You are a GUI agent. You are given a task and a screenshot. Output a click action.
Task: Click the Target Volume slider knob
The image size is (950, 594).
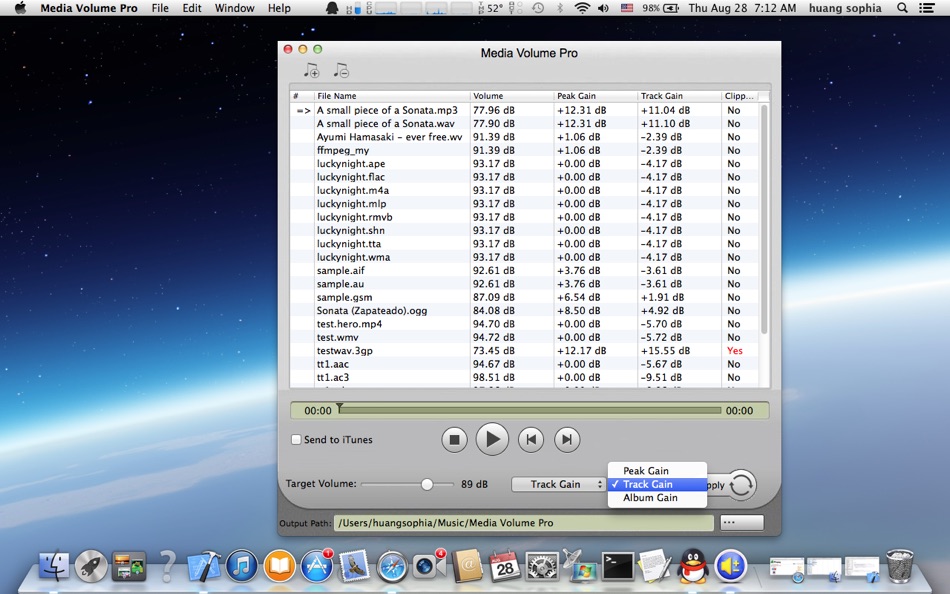point(427,484)
